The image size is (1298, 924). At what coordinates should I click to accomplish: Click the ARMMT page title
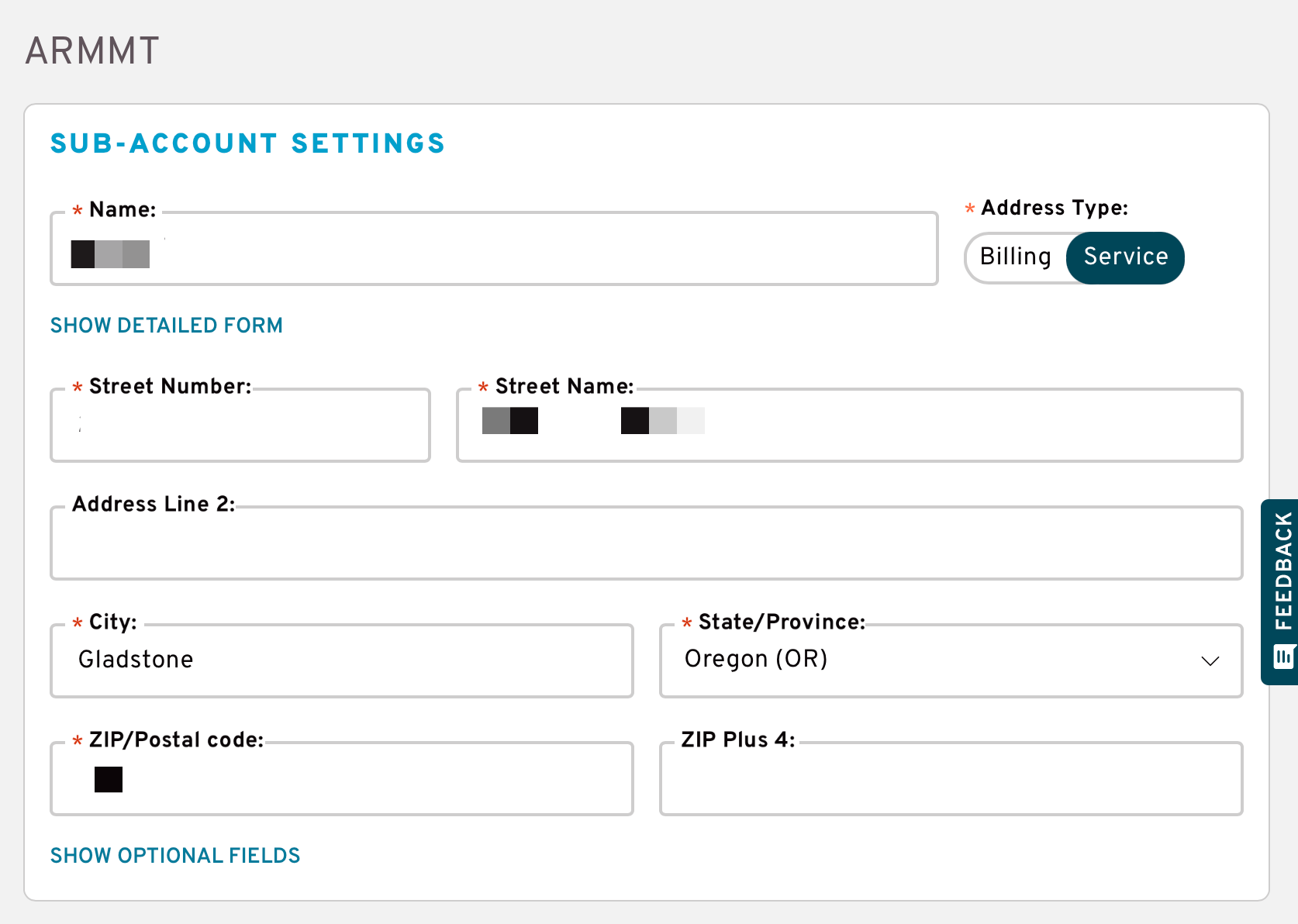click(92, 51)
